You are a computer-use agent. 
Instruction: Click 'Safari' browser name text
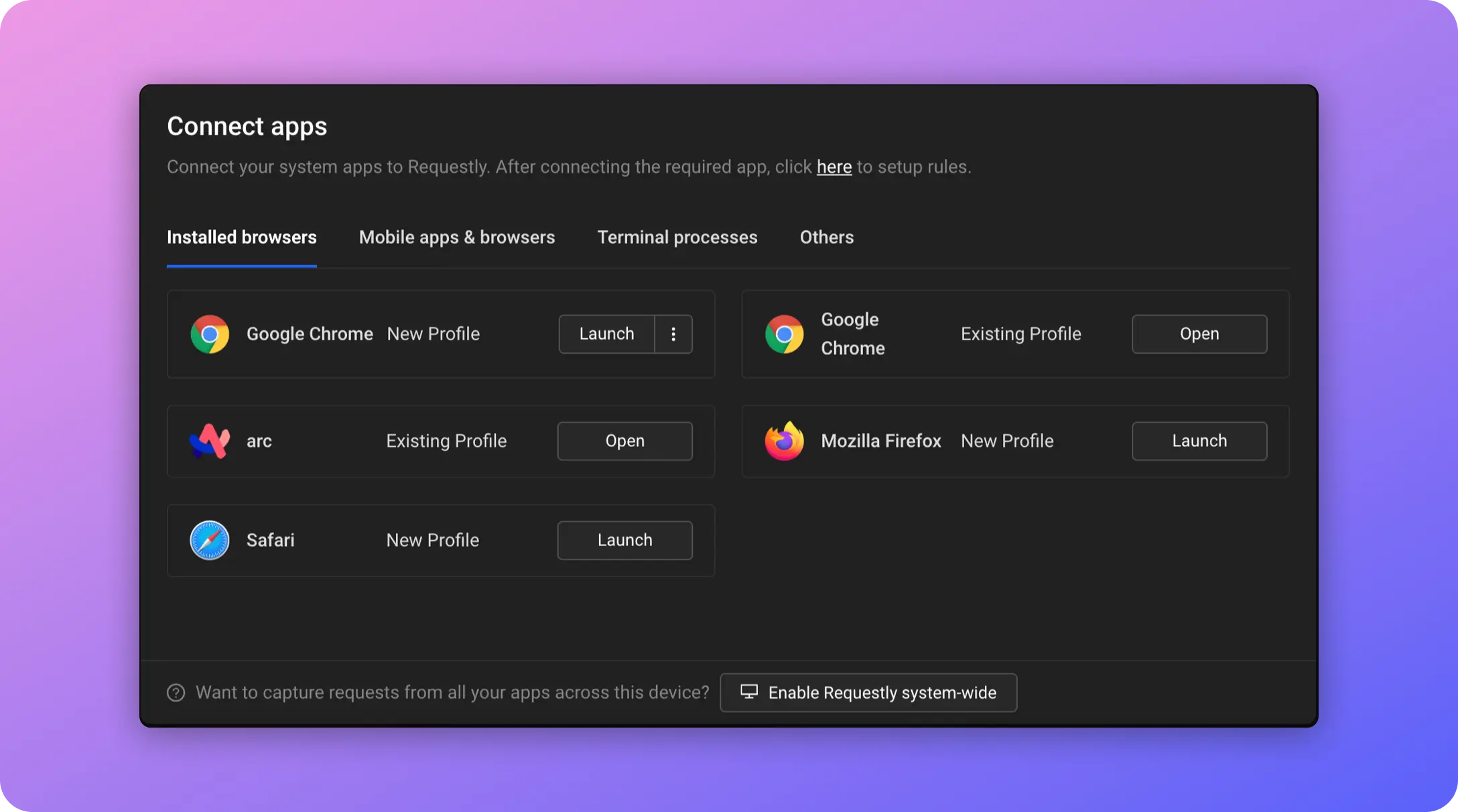(271, 540)
